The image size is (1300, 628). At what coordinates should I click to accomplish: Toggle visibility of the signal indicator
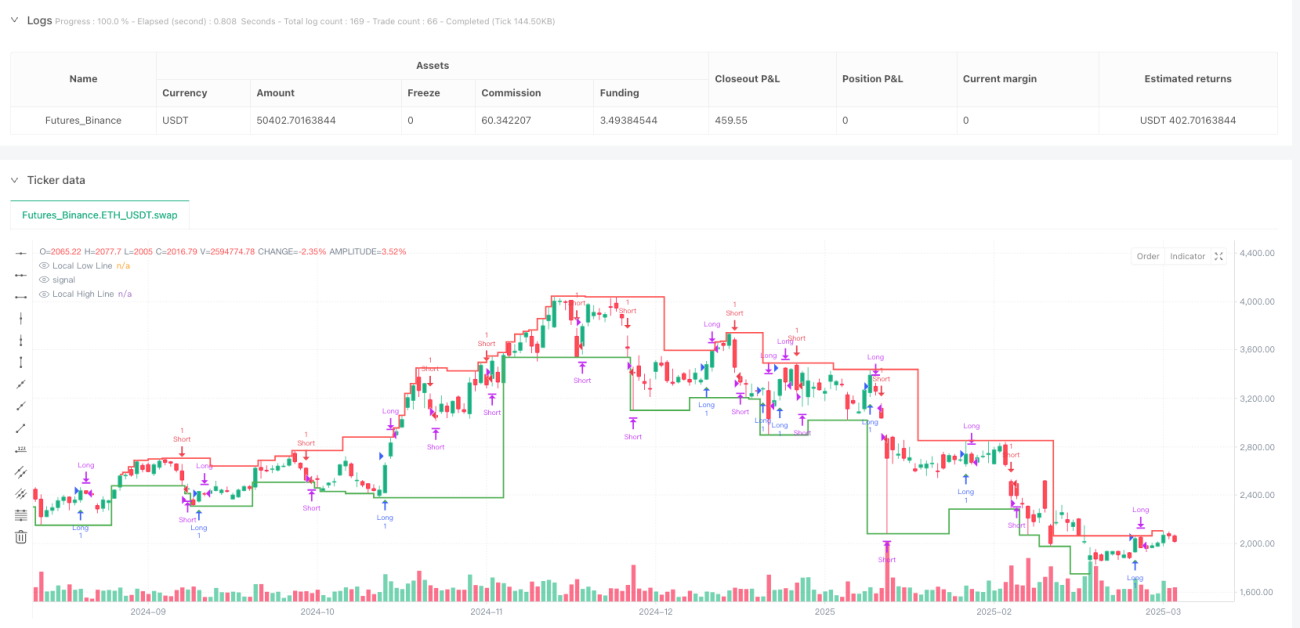point(43,280)
